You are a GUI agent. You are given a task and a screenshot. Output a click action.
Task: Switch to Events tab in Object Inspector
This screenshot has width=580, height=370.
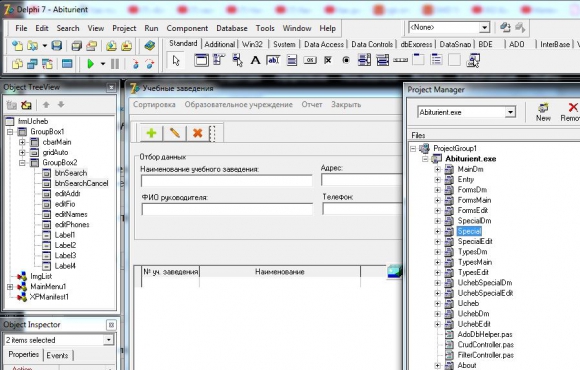57,355
